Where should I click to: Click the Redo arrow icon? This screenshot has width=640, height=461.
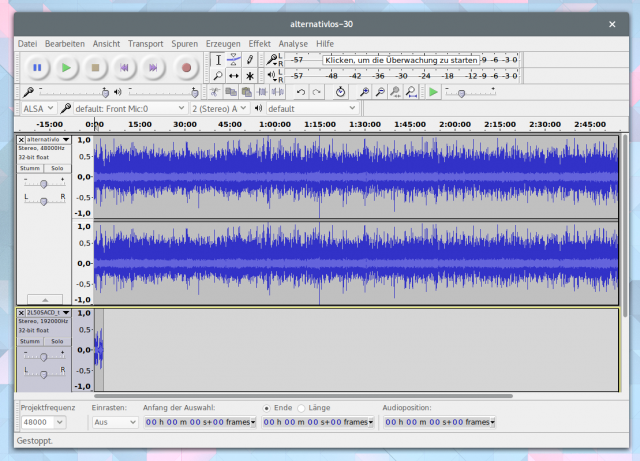coord(316,92)
